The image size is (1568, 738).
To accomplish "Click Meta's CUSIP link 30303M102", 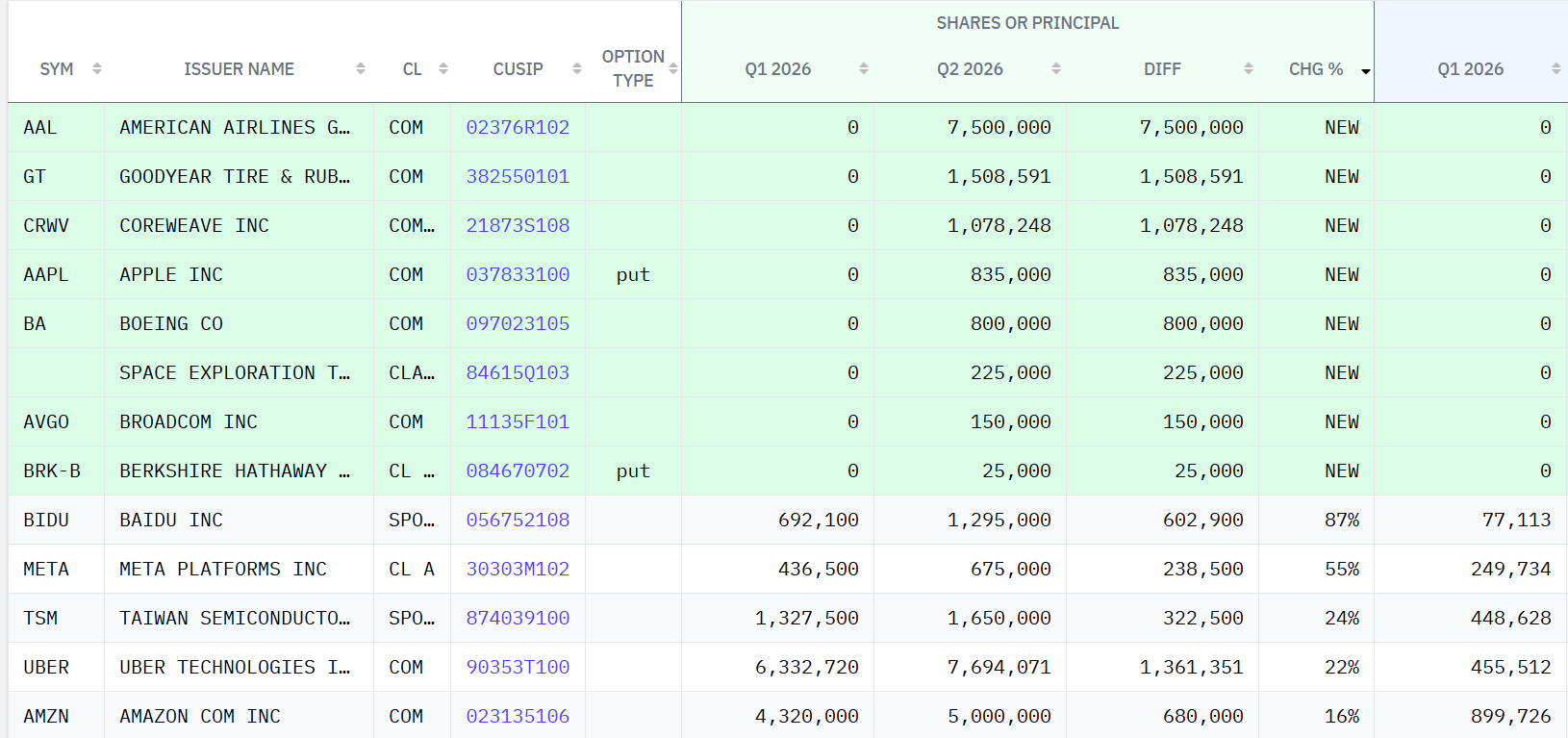I will 518,569.
